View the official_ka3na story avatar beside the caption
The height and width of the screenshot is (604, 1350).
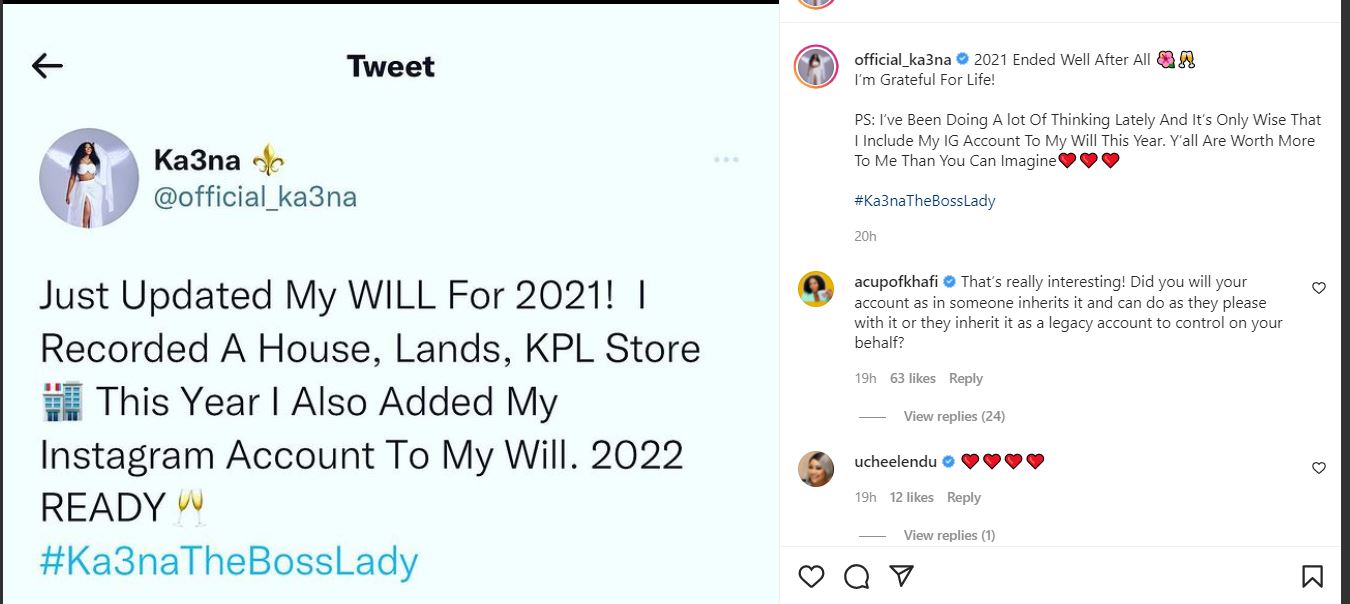coord(815,68)
